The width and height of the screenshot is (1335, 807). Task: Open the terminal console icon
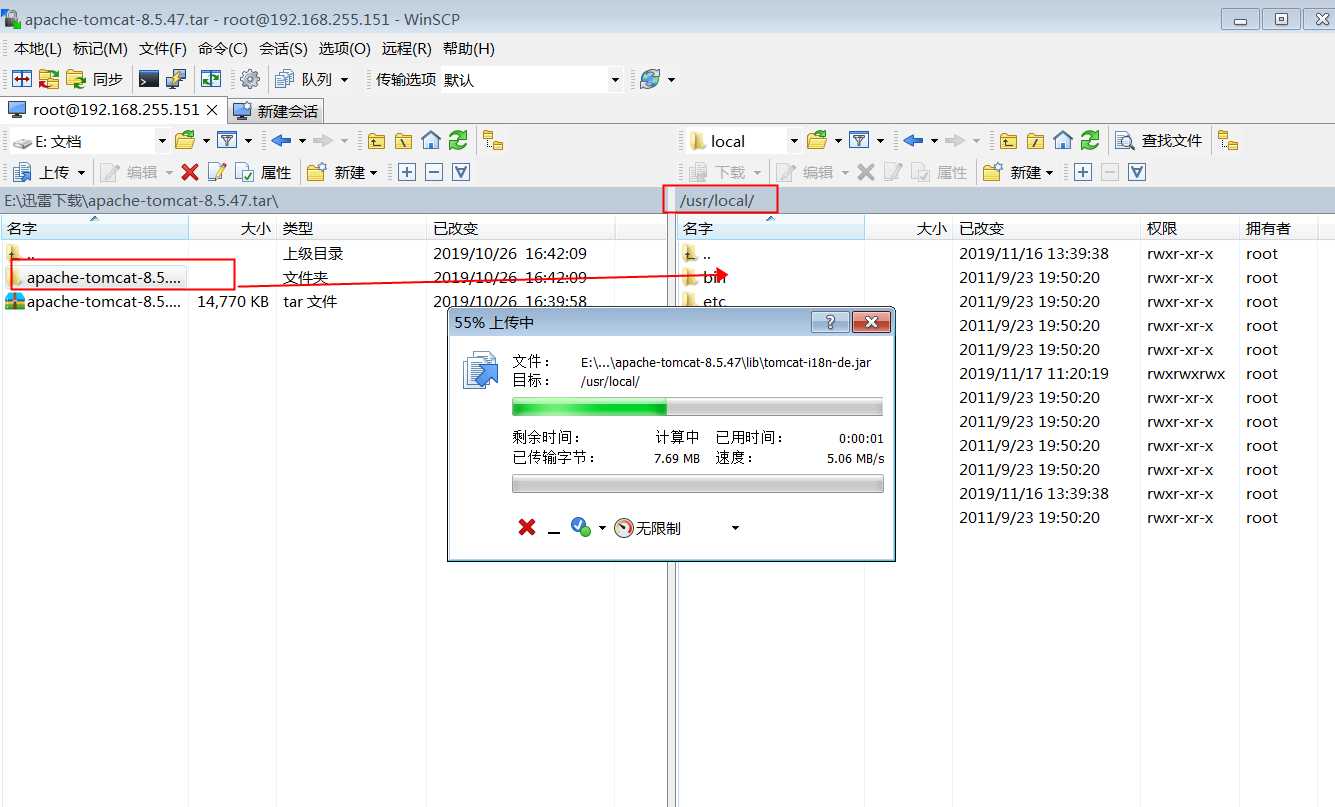(x=149, y=79)
